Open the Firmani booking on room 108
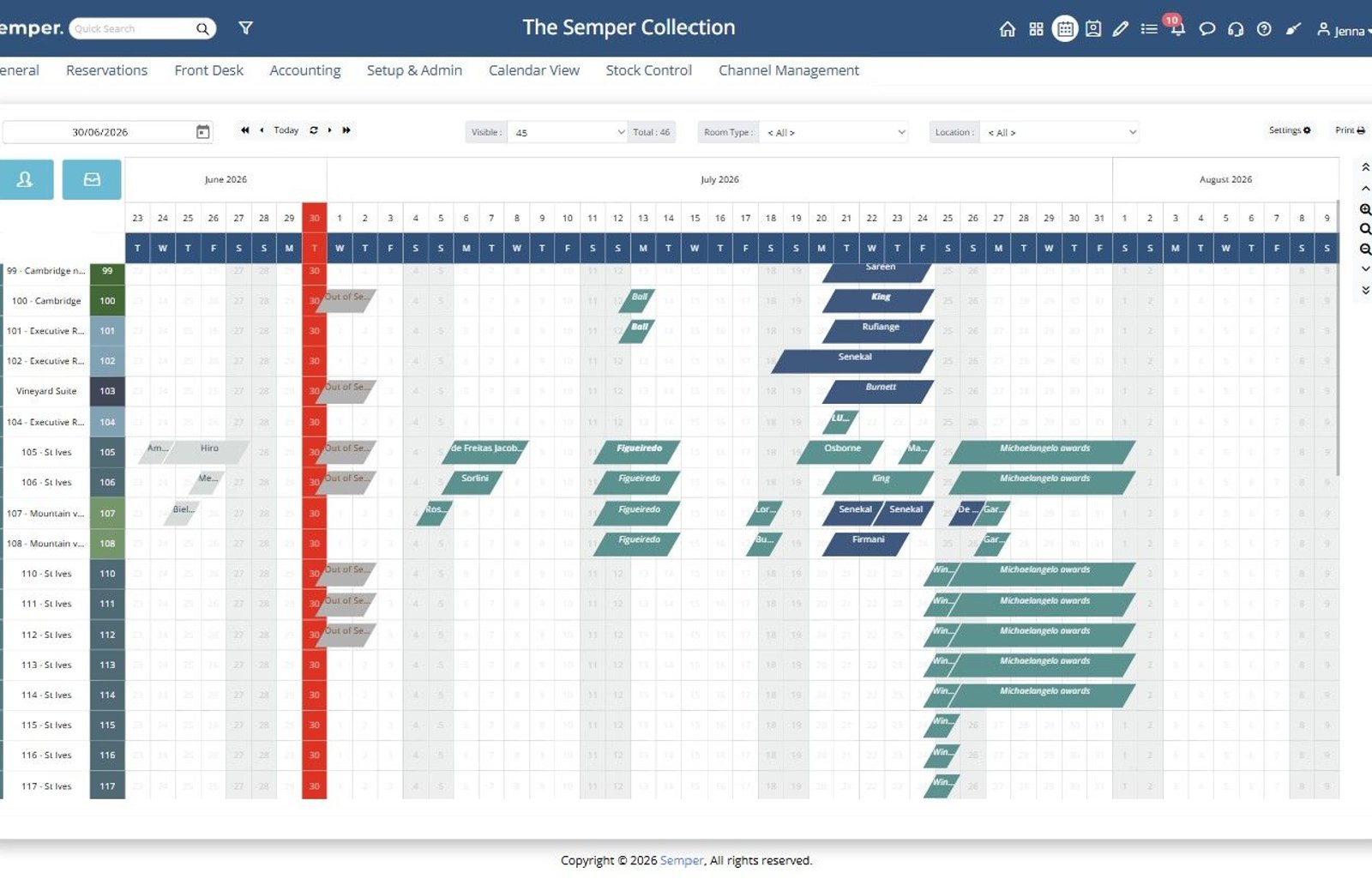Screen dimensions: 1372x885 tap(866, 544)
